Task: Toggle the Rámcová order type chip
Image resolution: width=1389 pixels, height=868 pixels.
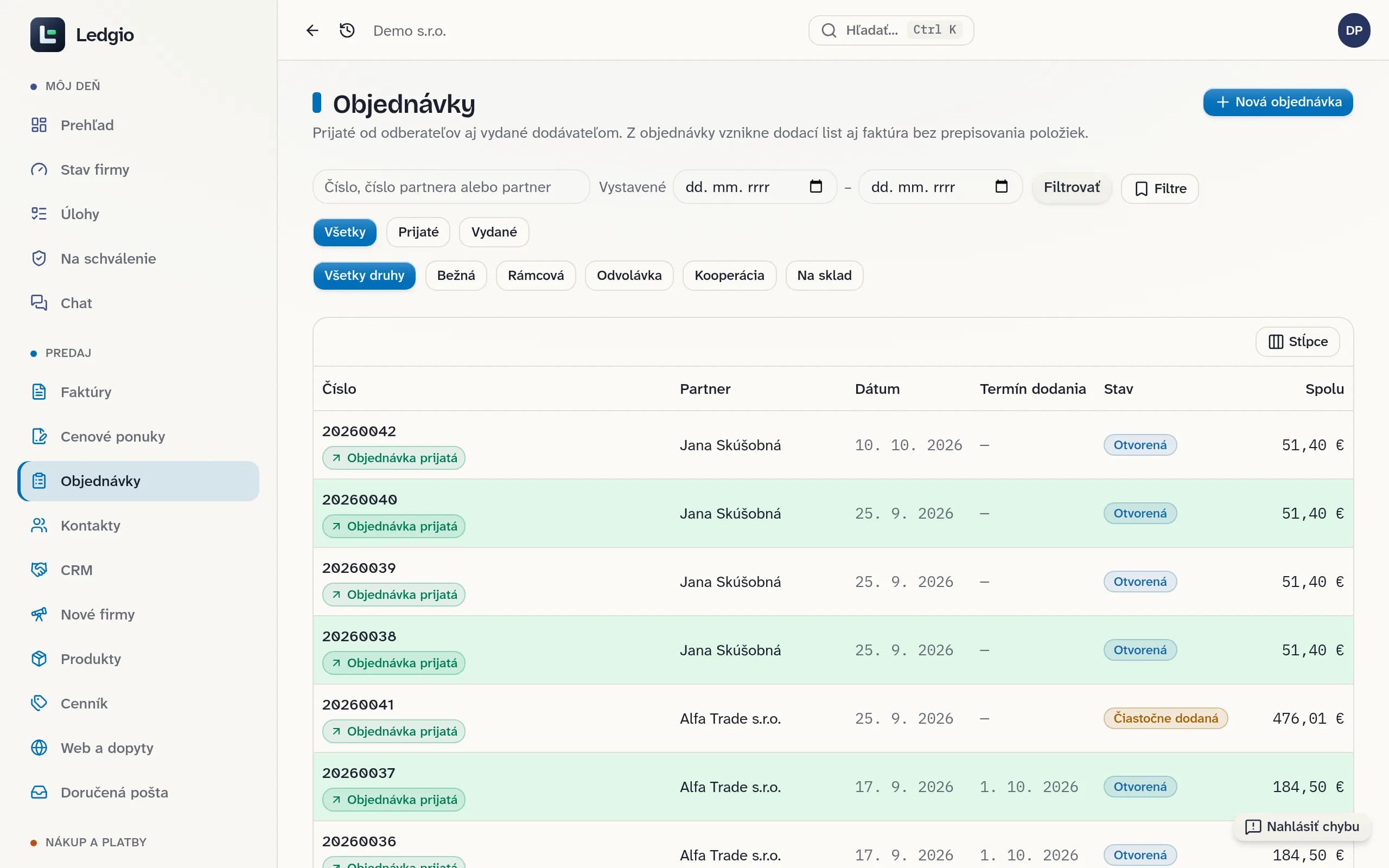Action: click(536, 276)
